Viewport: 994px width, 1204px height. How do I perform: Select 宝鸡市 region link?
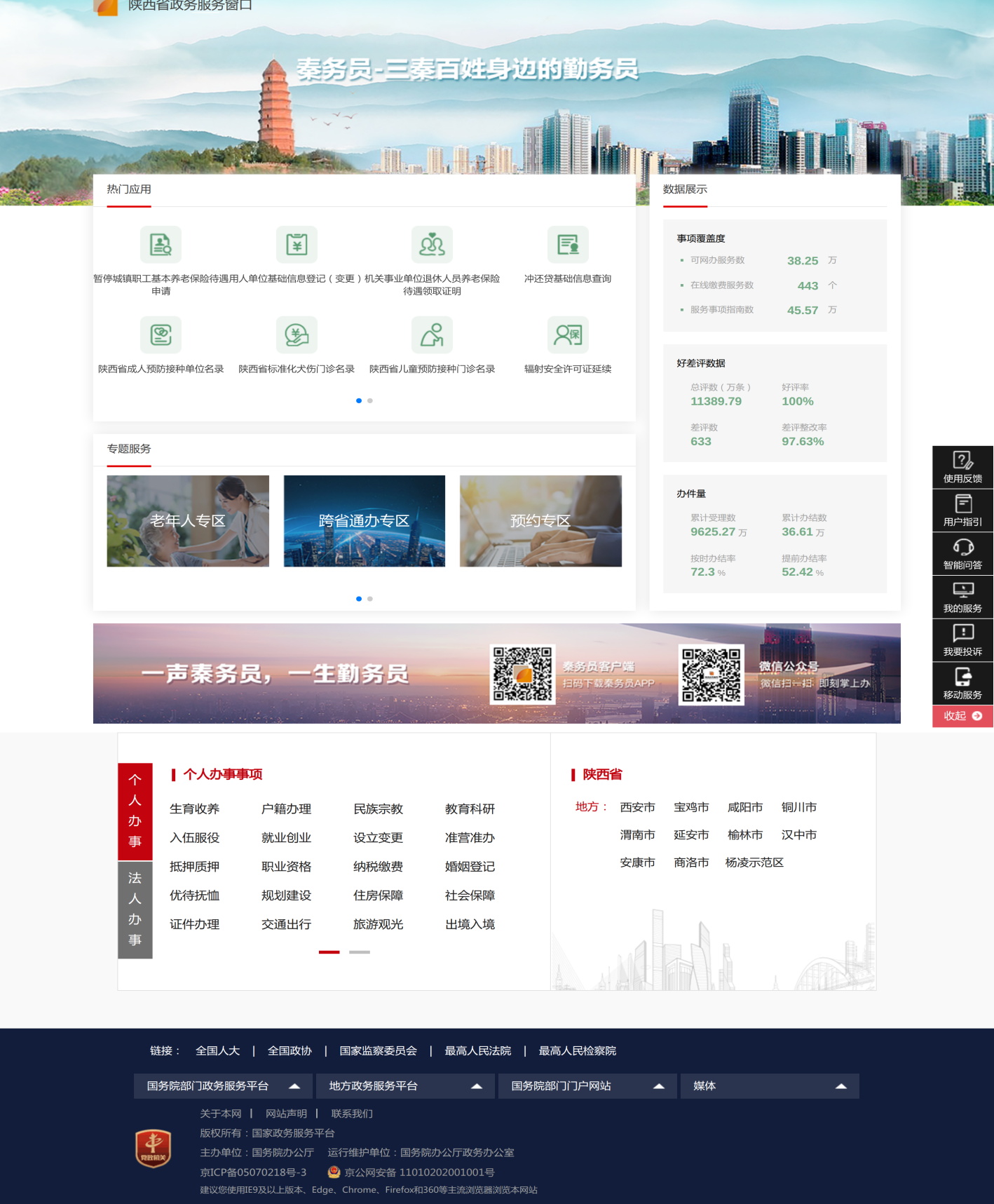click(x=691, y=807)
